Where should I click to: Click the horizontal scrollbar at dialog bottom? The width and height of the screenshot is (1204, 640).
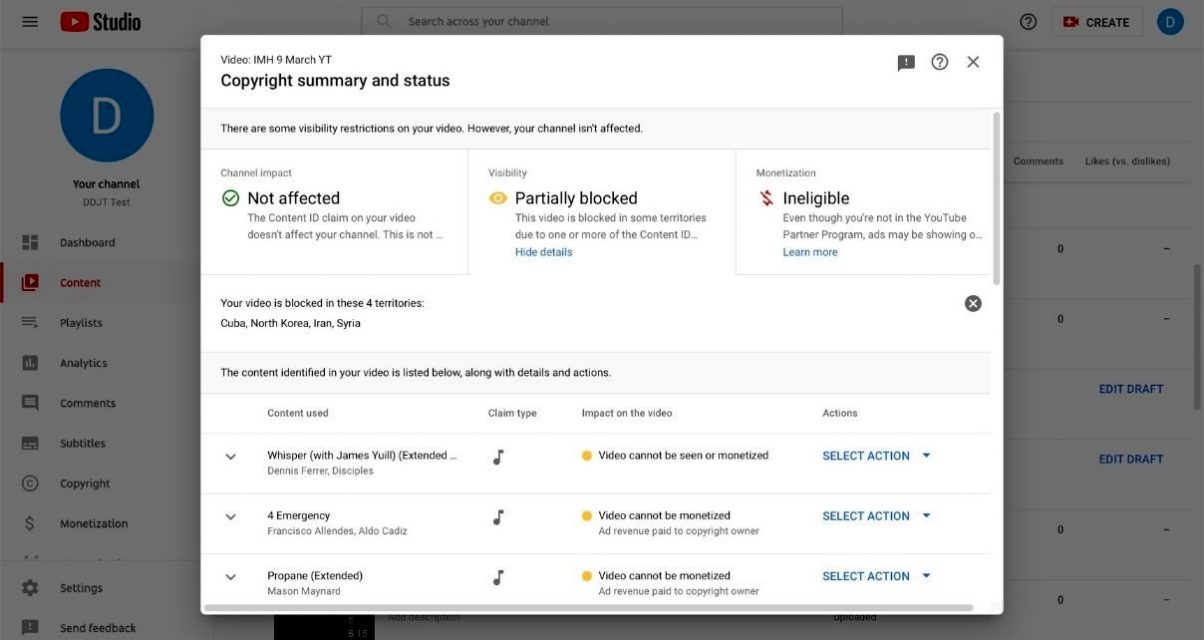[x=588, y=607]
